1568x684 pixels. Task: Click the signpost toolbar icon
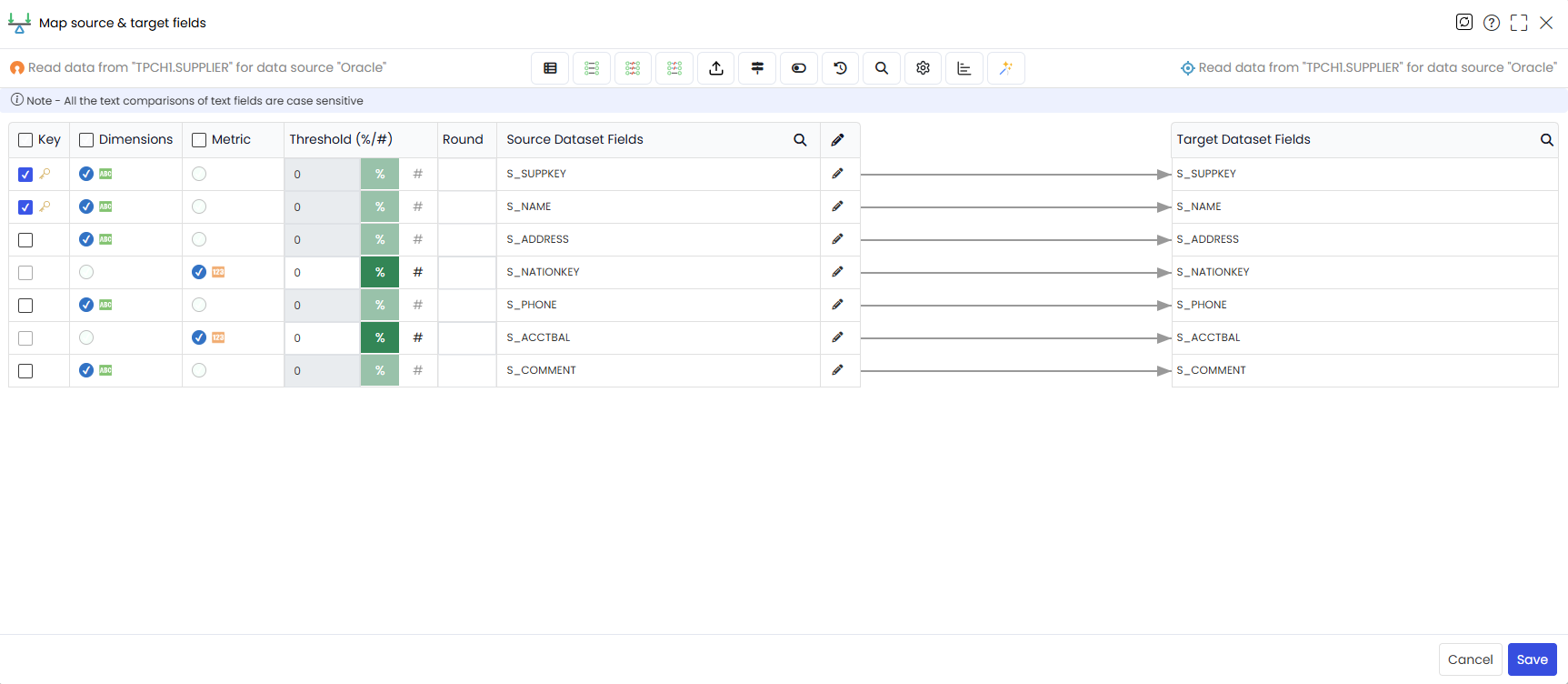[x=757, y=68]
